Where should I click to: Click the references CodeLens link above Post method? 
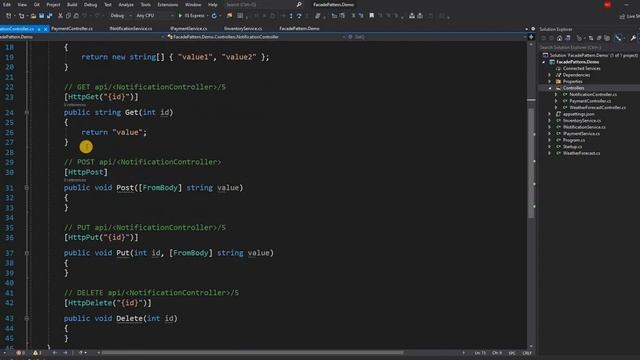click(x=75, y=180)
